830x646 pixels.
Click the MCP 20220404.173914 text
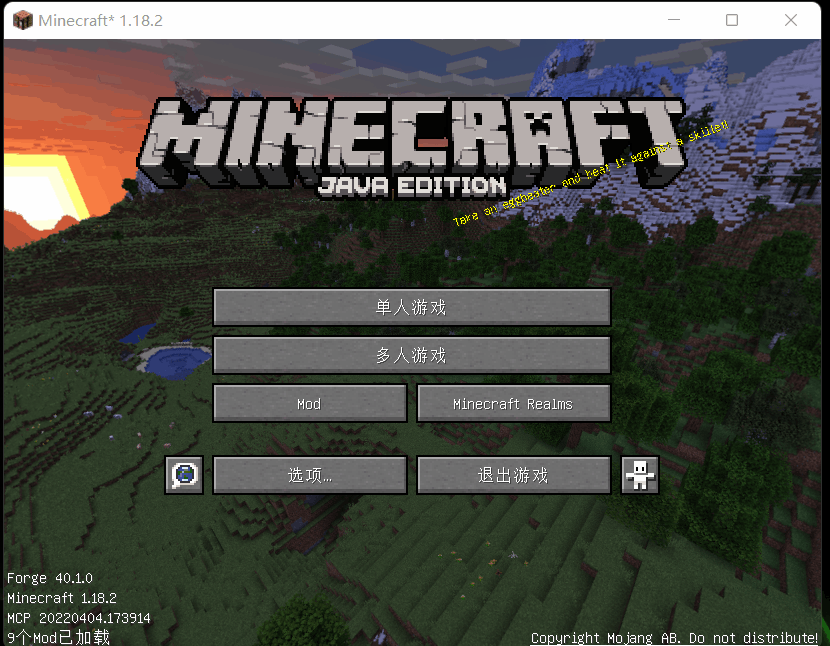[x=78, y=618]
